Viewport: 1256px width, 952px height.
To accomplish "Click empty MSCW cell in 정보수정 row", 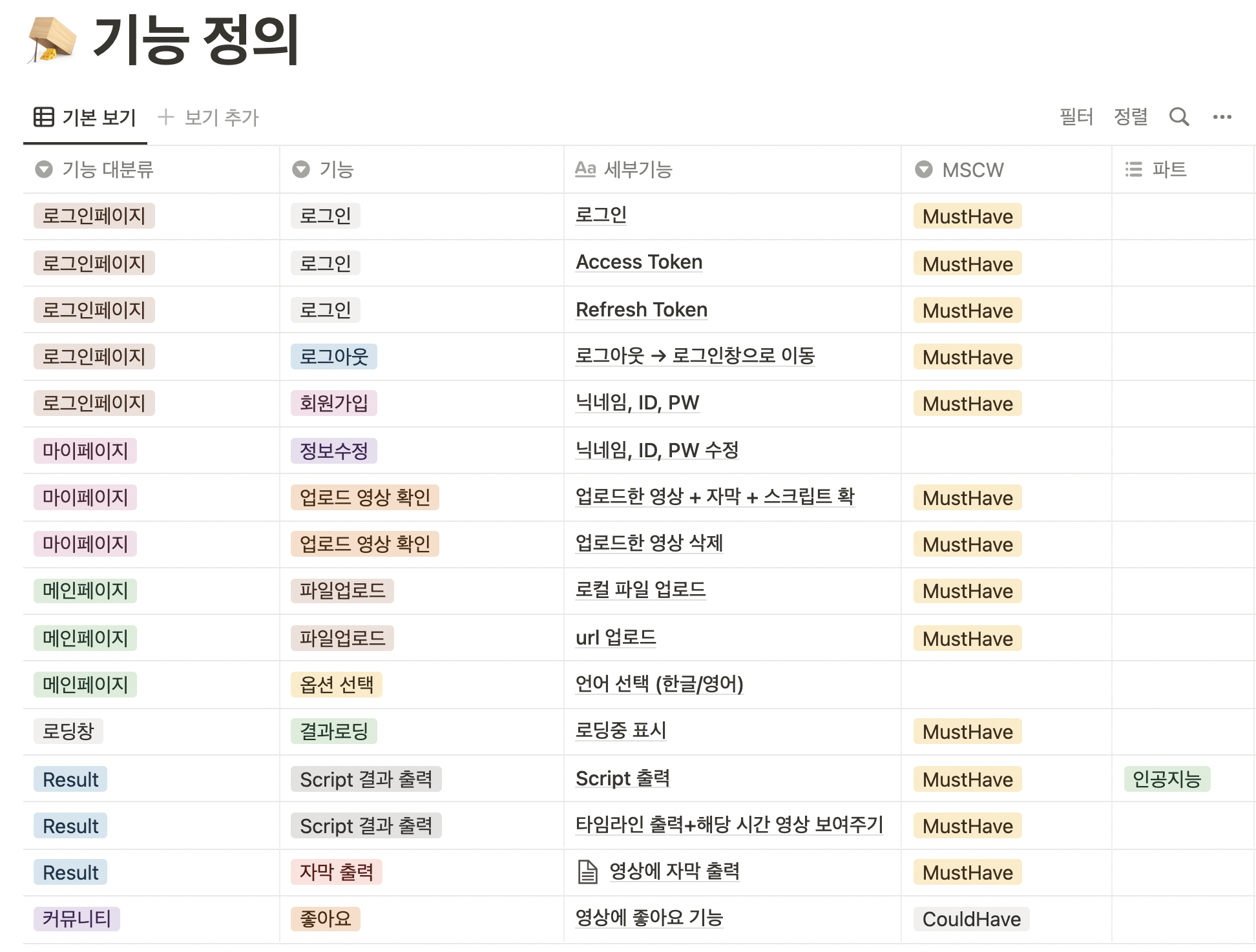I will [x=1005, y=450].
